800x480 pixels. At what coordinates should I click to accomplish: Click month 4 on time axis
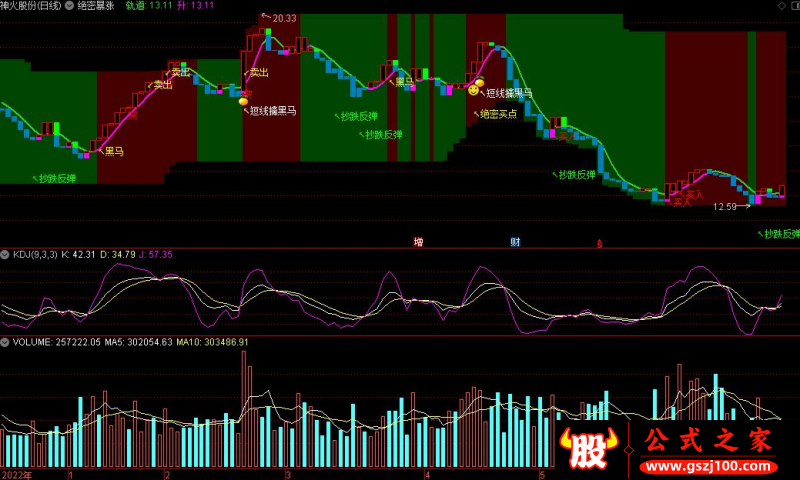click(x=428, y=475)
